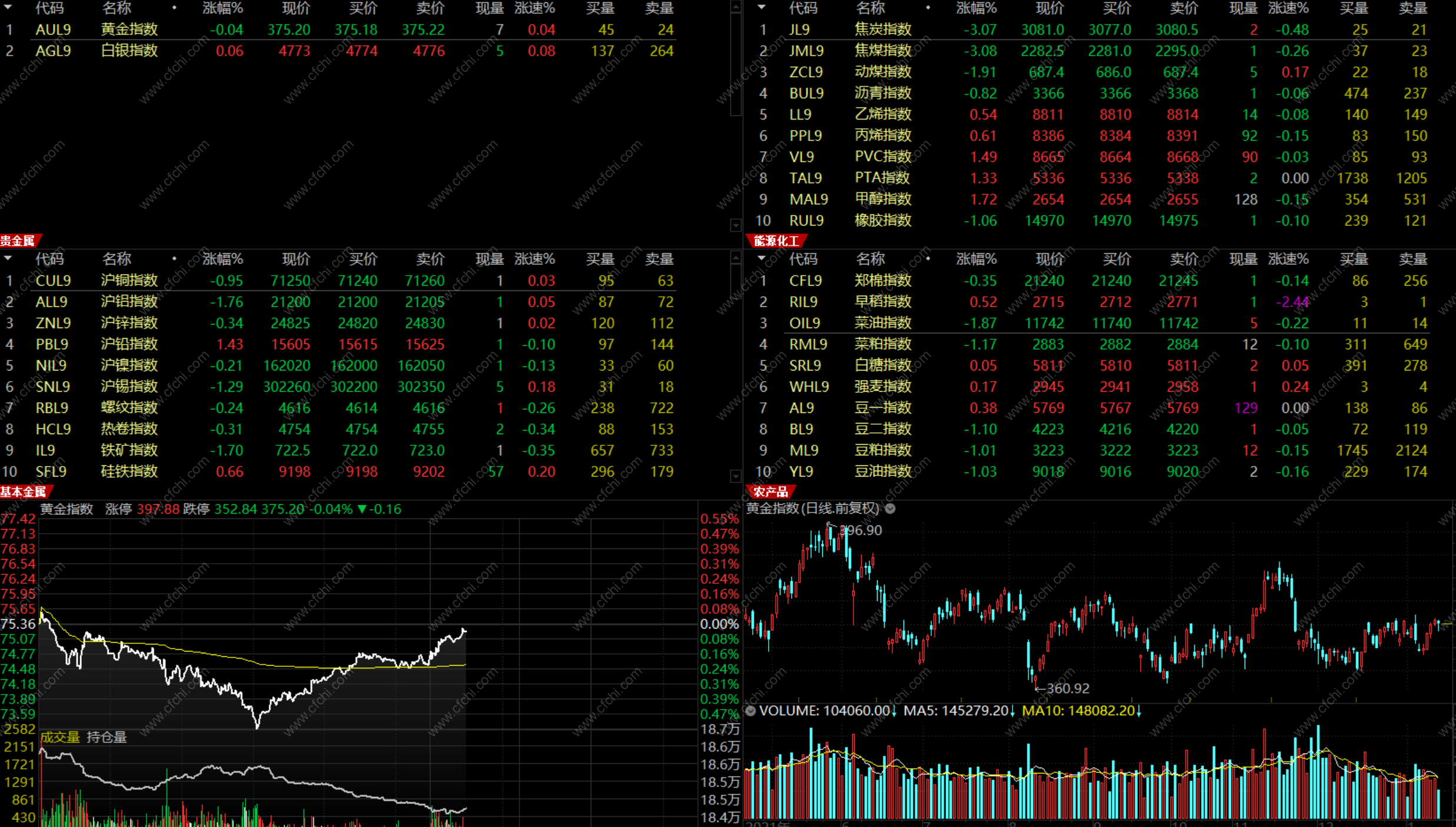Click the dot marker after base metals 名称 header
Viewport: 1456px width, 827px height.
(x=174, y=259)
